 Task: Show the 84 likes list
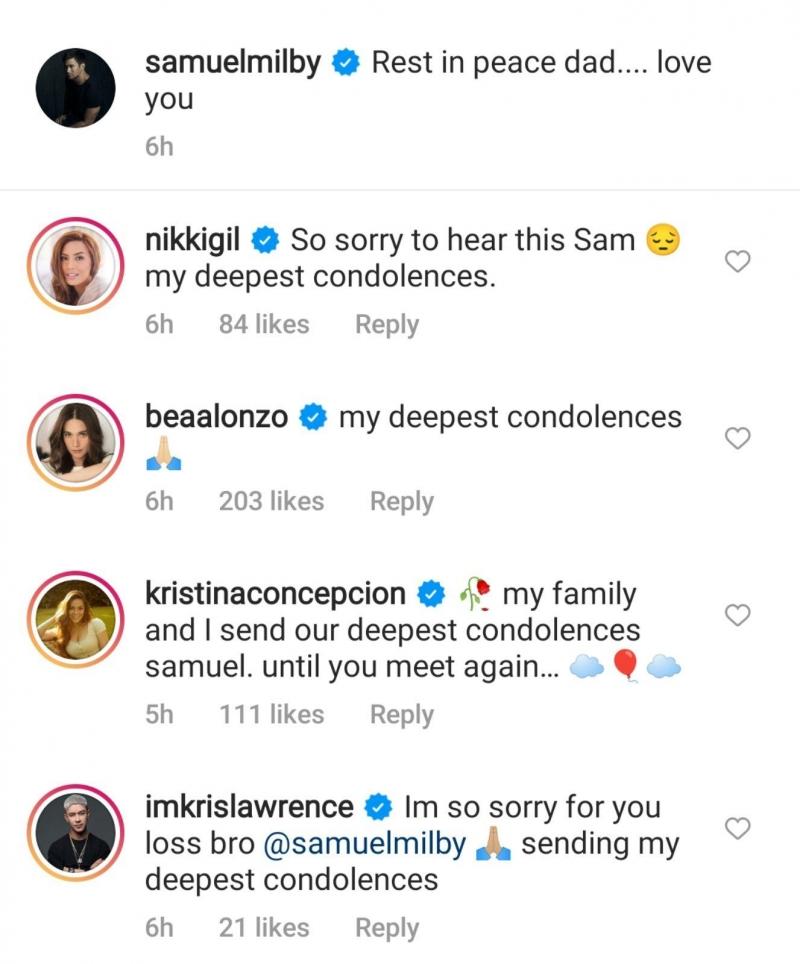264,325
